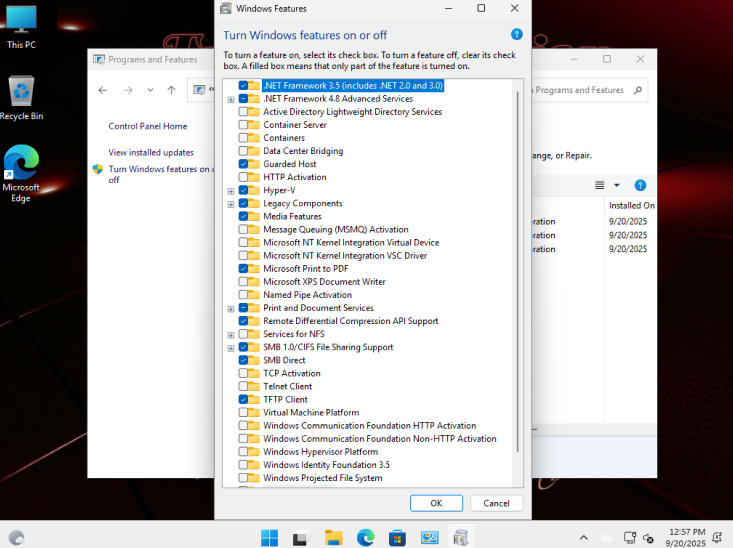733x548 pixels.
Task: Click the Start button on the taskbar
Action: click(269, 538)
